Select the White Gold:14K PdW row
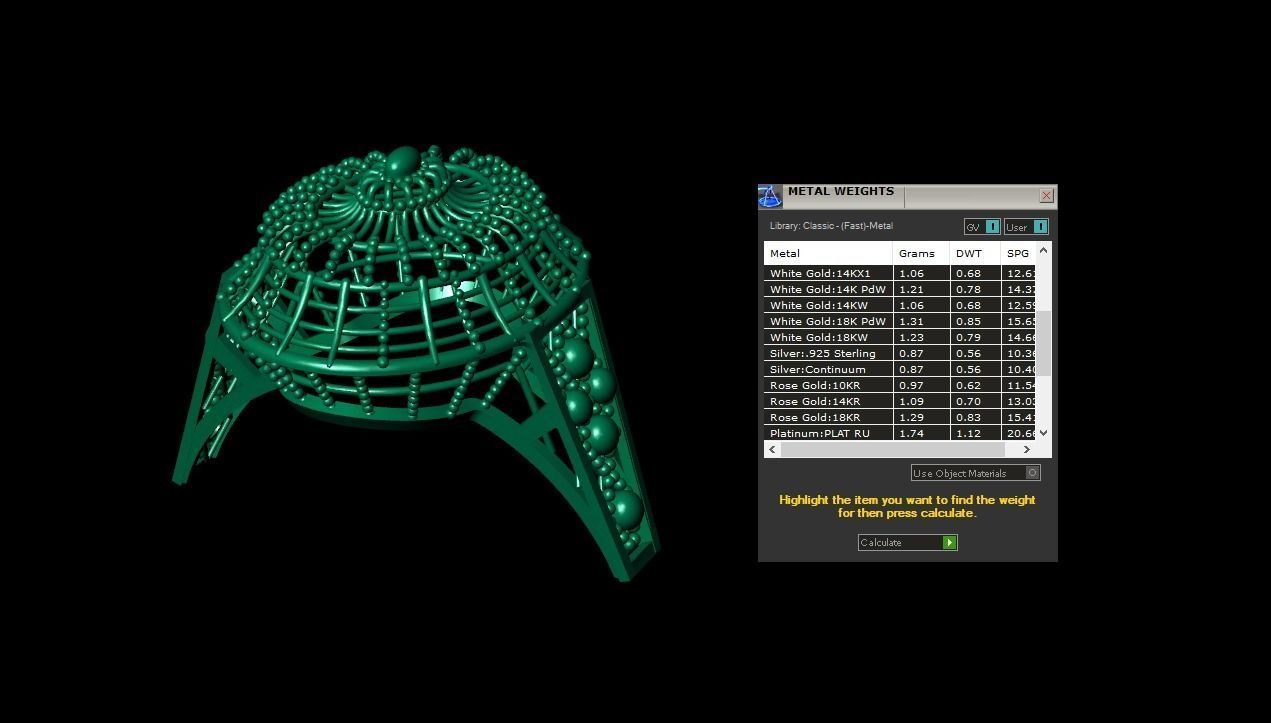 click(x=900, y=289)
